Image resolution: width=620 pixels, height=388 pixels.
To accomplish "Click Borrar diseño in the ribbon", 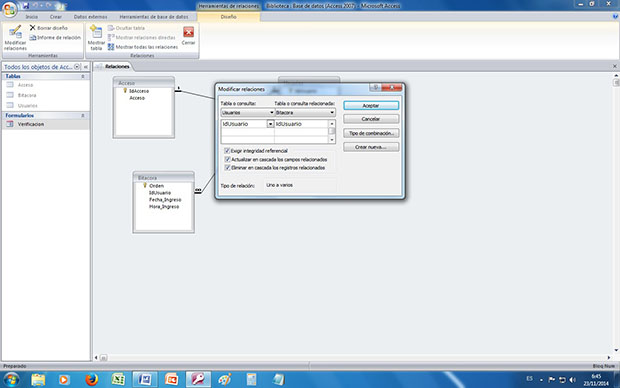I will coord(49,28).
